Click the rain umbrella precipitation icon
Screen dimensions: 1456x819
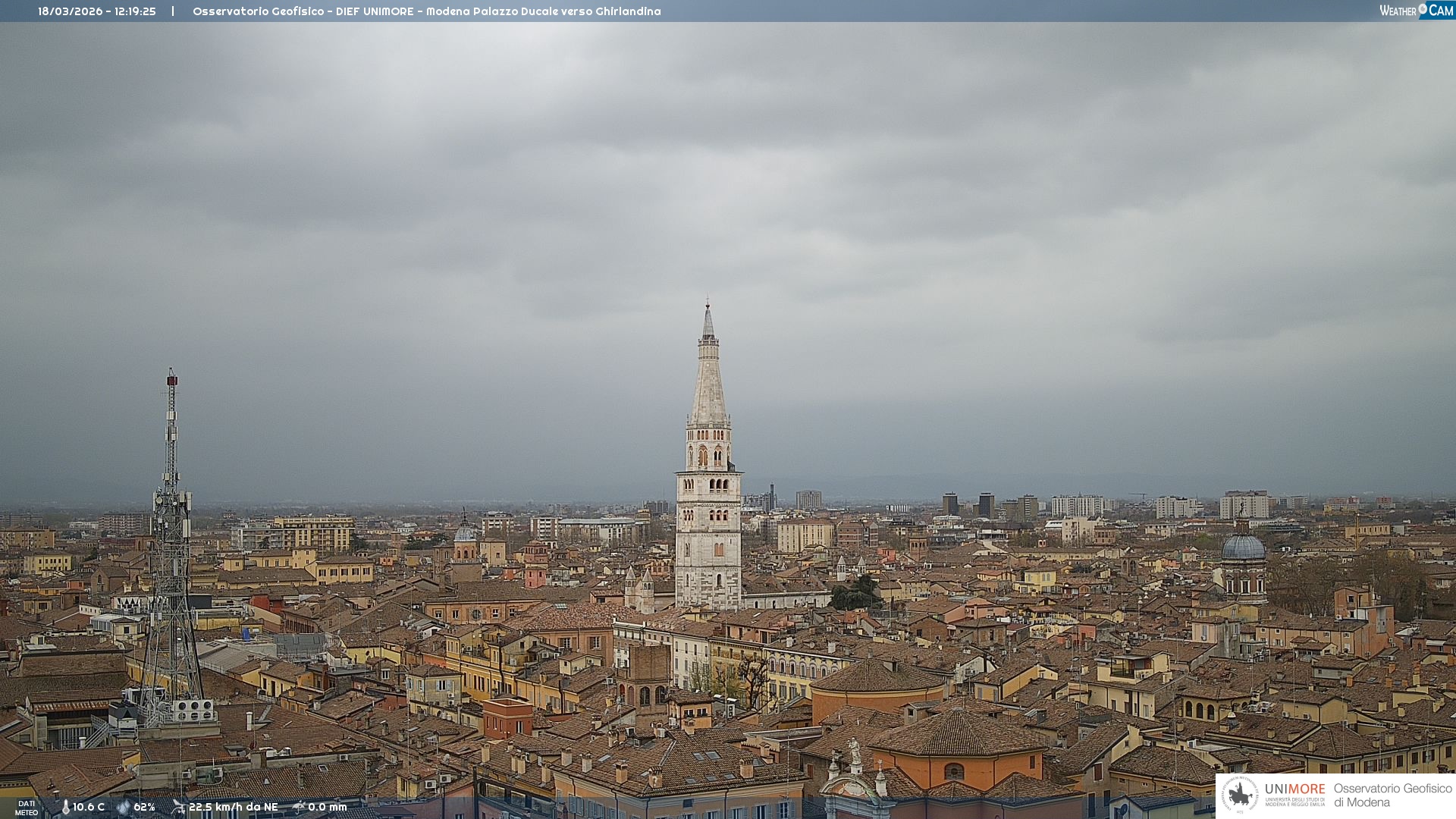pos(299,807)
